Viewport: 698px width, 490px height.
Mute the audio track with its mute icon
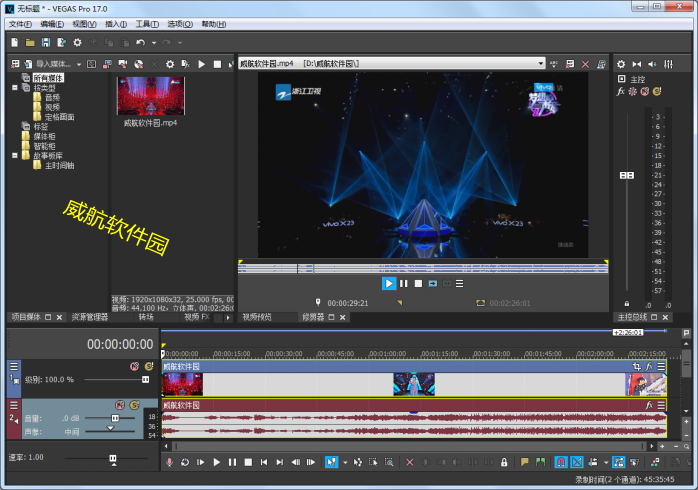pos(120,405)
